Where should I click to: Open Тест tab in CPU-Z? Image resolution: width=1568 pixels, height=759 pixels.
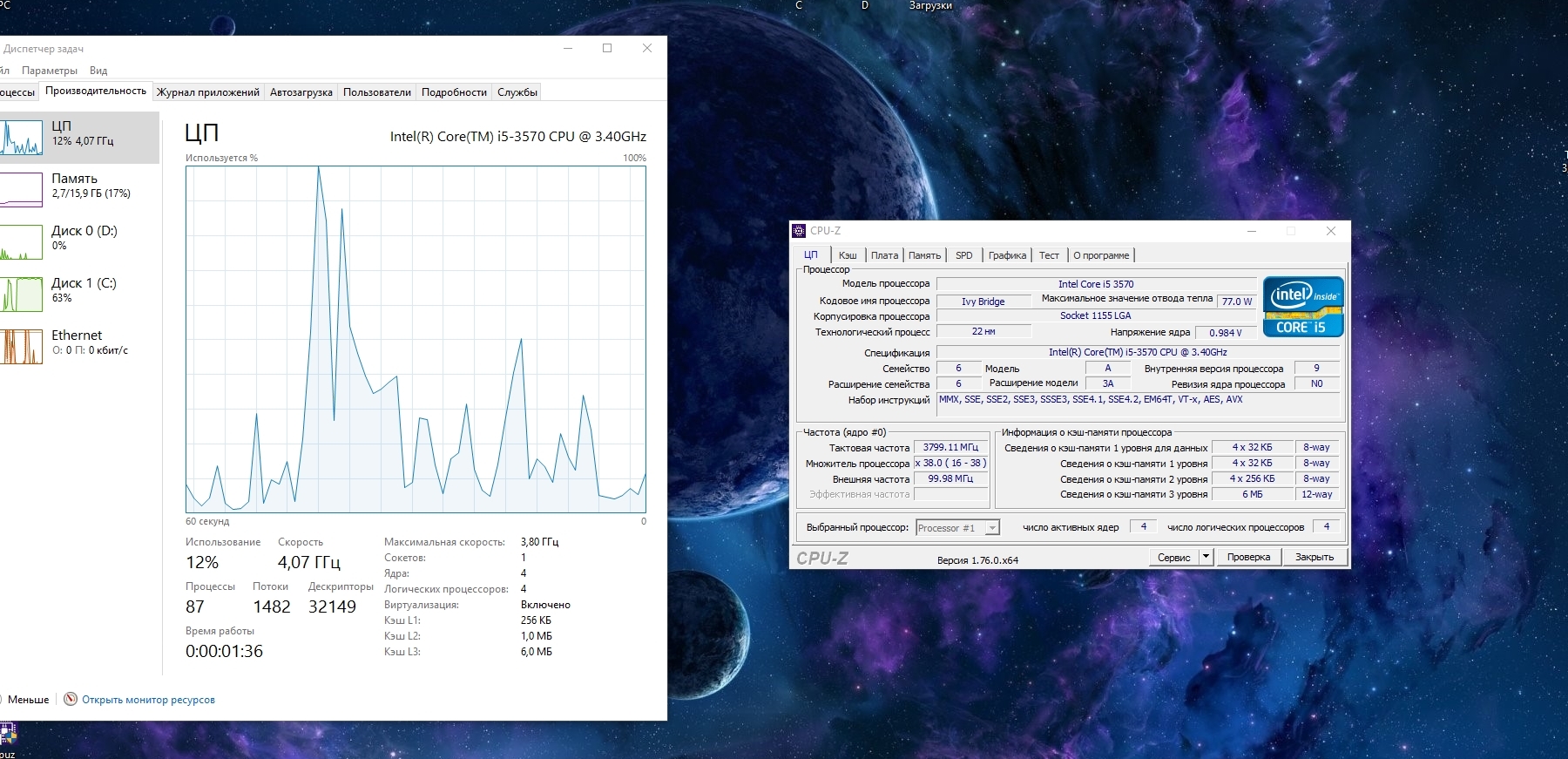click(1049, 255)
